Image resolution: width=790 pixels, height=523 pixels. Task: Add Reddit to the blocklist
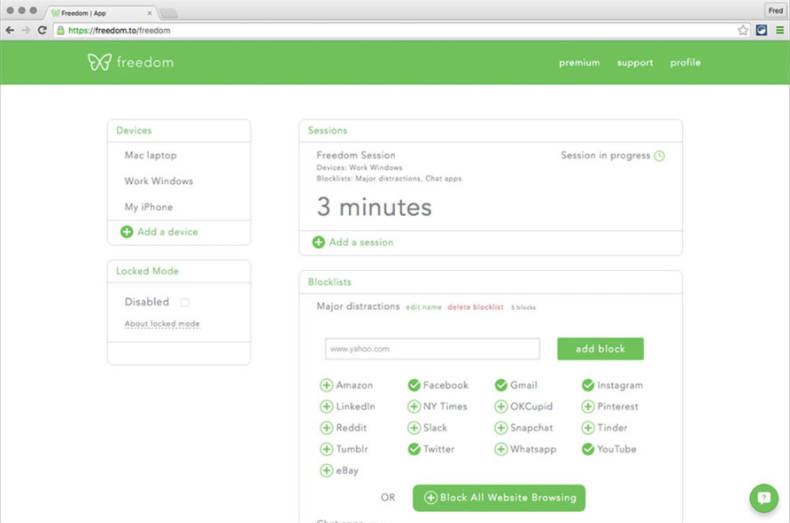click(326, 428)
